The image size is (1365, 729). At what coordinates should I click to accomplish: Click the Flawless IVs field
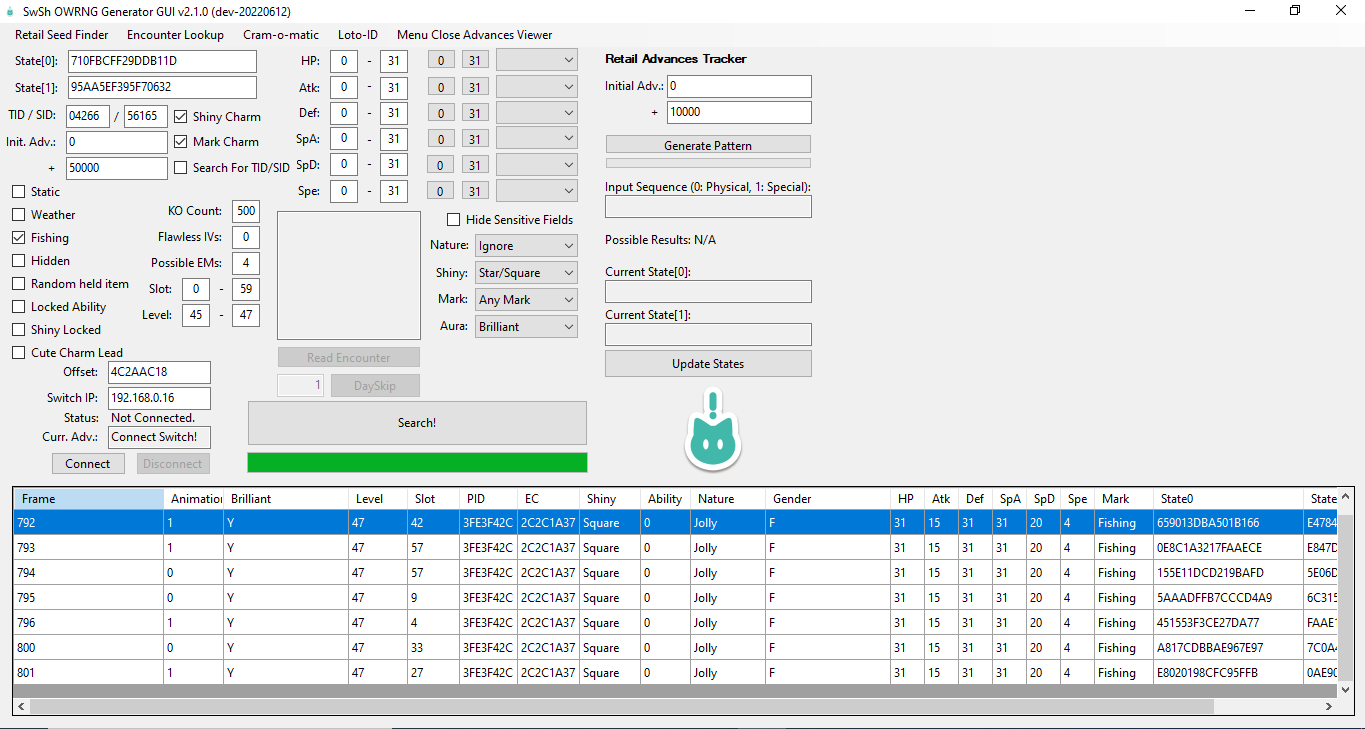pyautogui.click(x=245, y=237)
